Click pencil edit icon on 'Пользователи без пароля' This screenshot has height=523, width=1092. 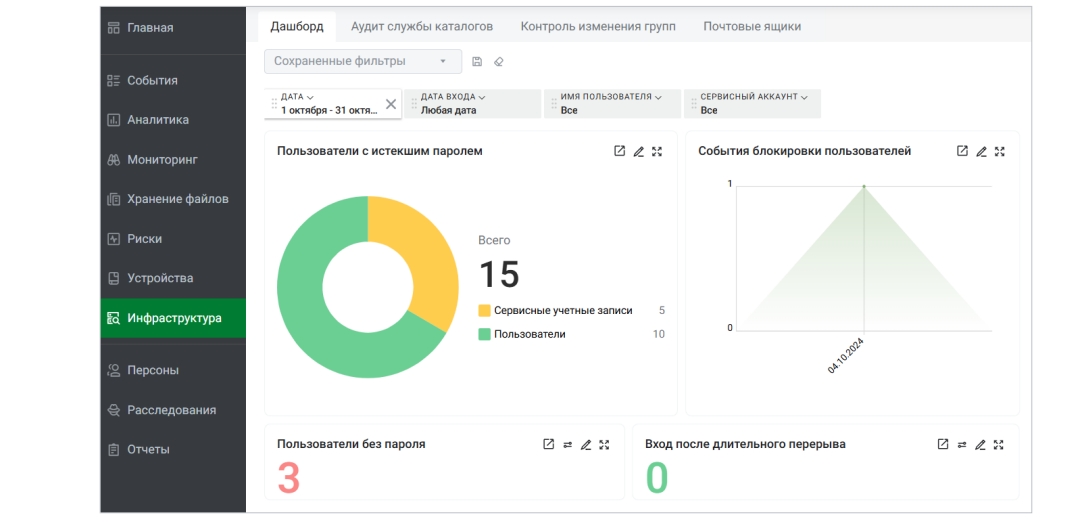tap(586, 445)
